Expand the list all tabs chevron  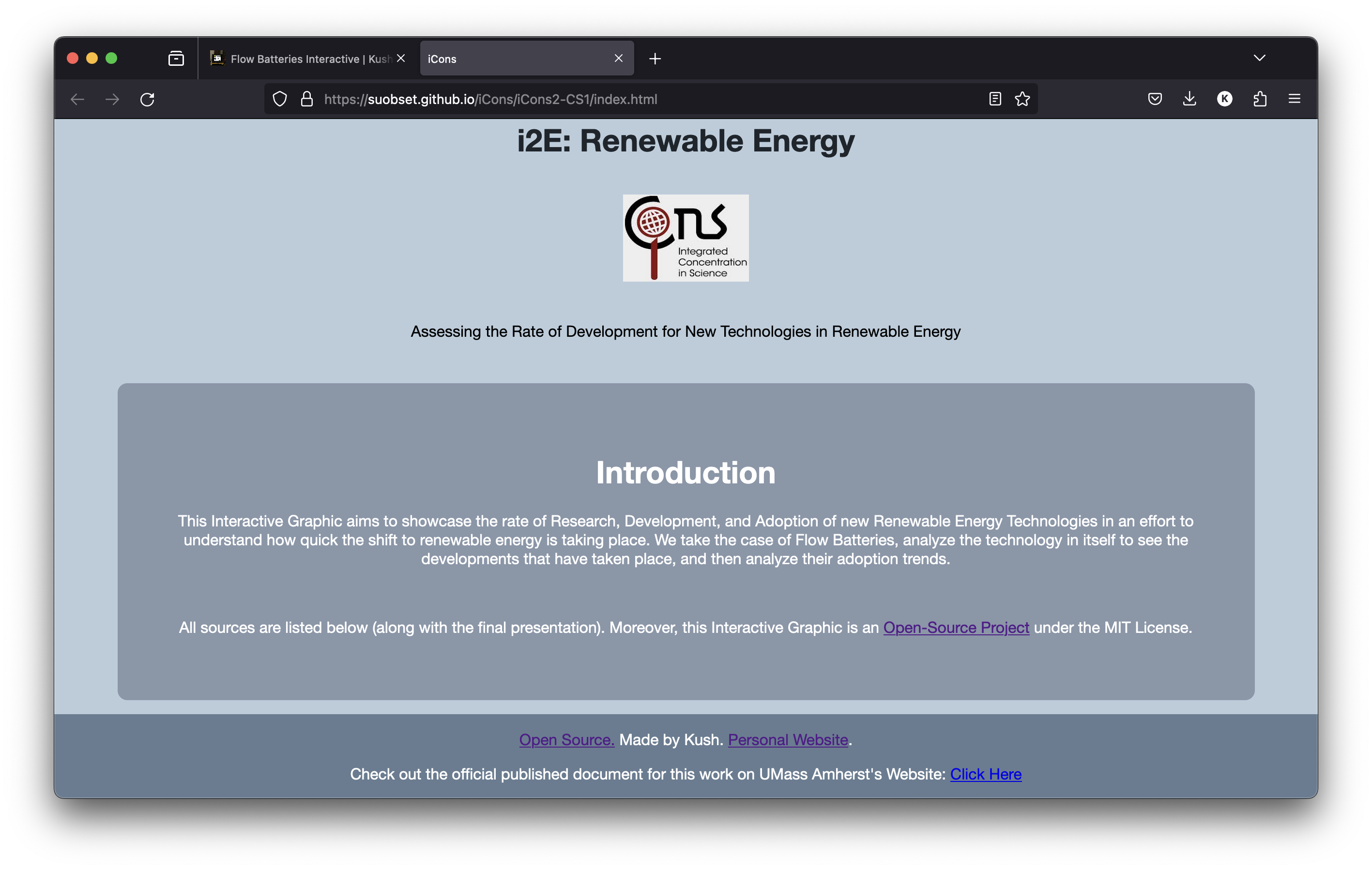pos(1260,58)
